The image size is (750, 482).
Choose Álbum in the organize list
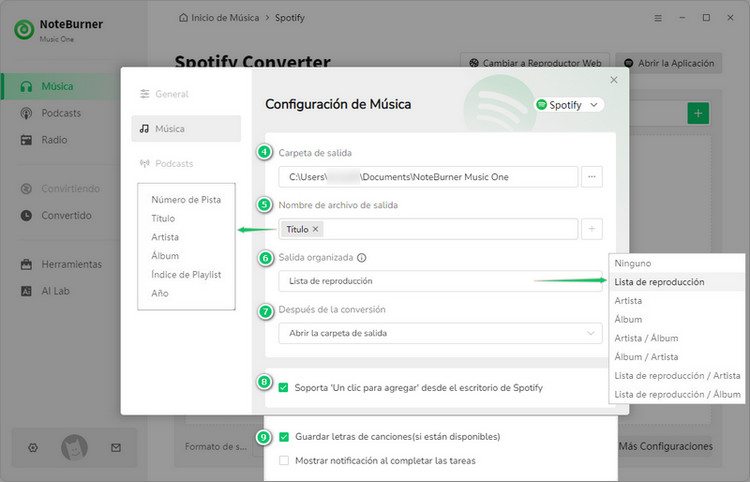tap(677, 319)
